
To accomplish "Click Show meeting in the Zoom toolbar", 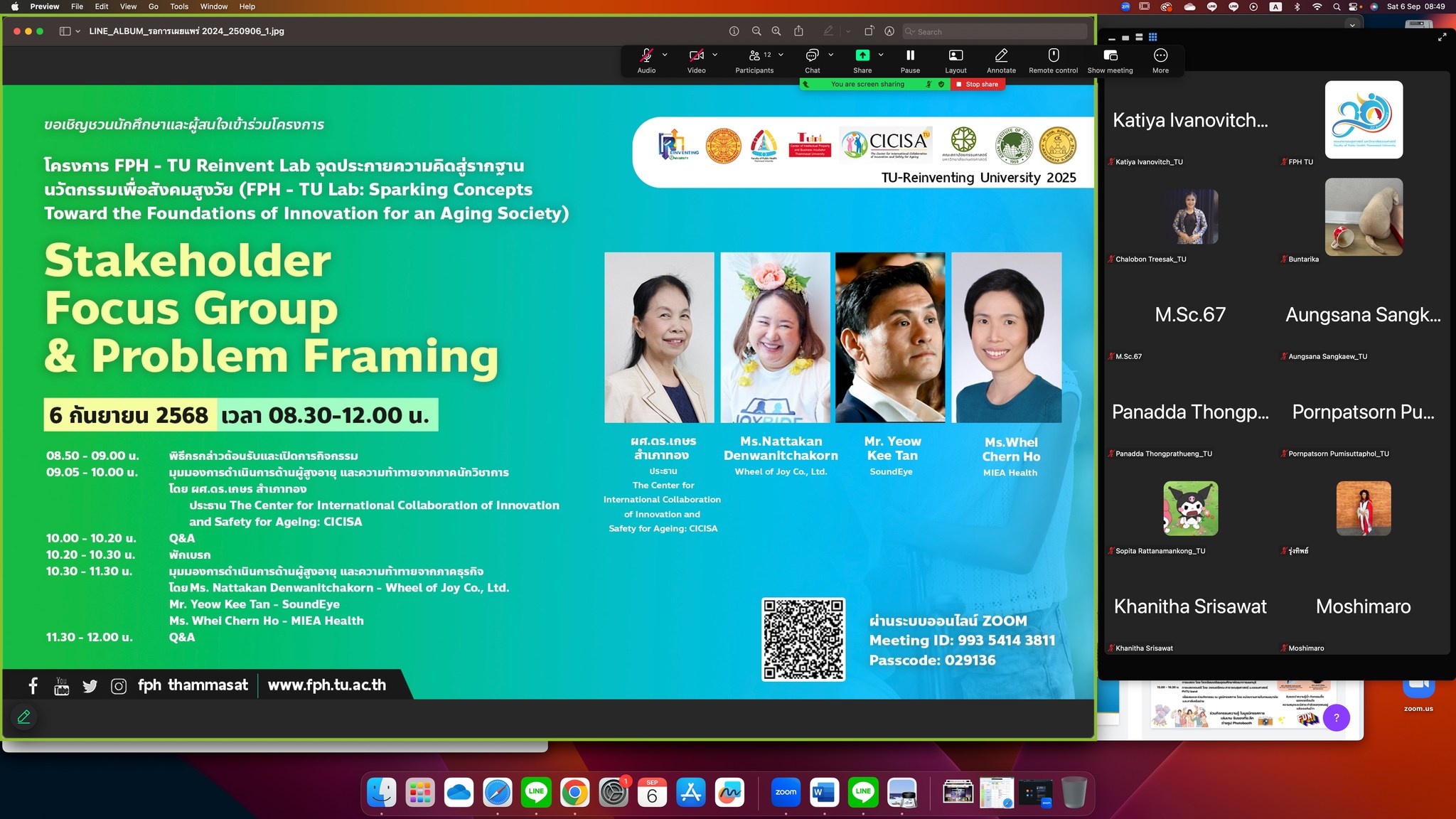I will [x=1110, y=60].
